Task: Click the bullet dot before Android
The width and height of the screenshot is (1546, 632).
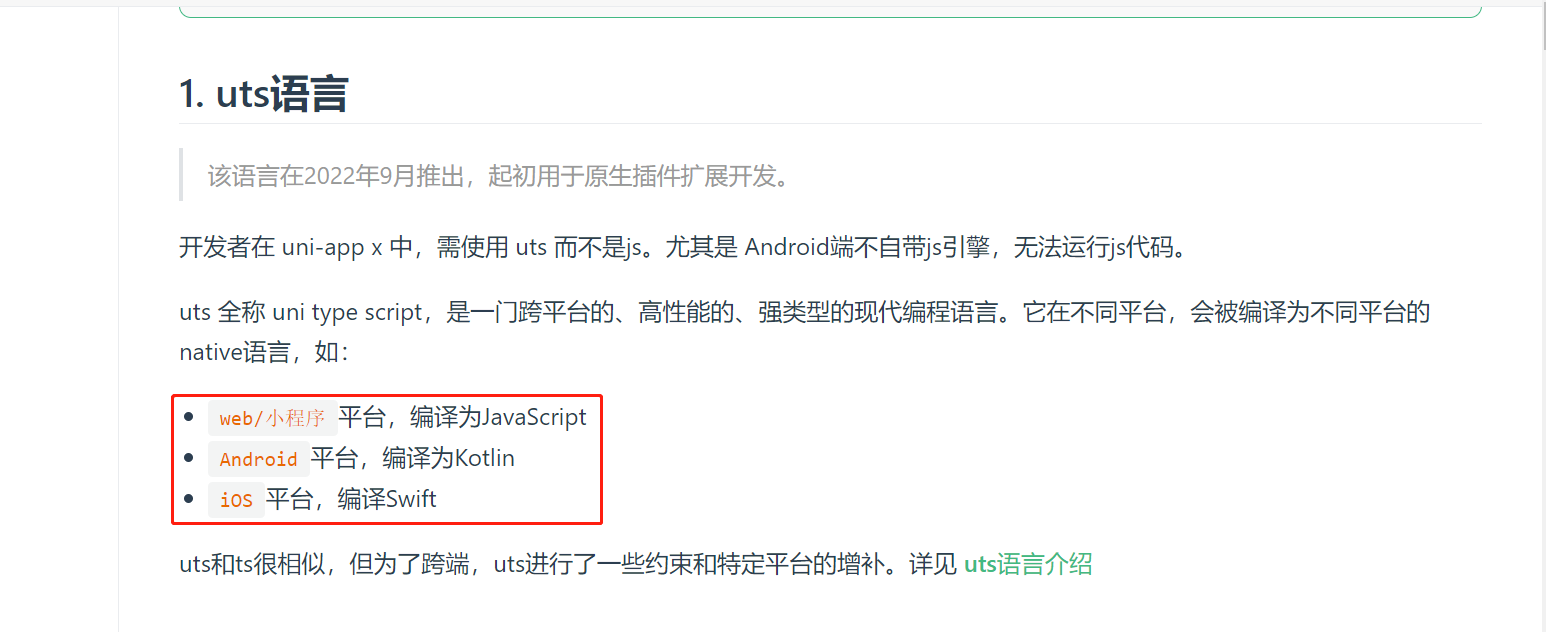Action: click(x=189, y=458)
